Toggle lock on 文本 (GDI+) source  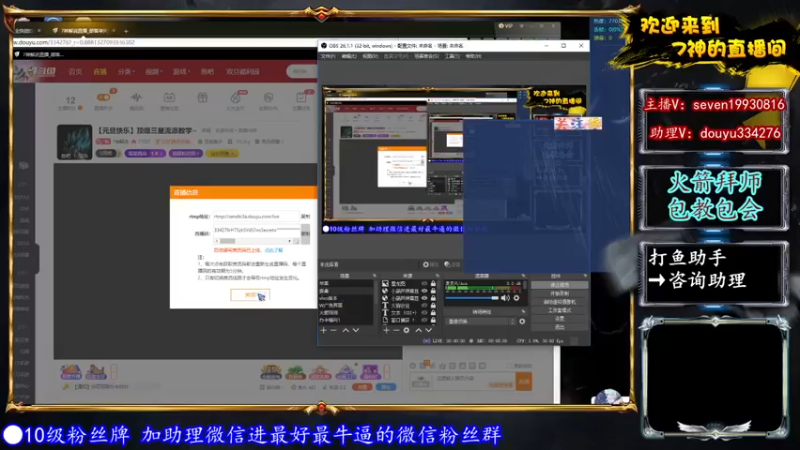click(433, 313)
